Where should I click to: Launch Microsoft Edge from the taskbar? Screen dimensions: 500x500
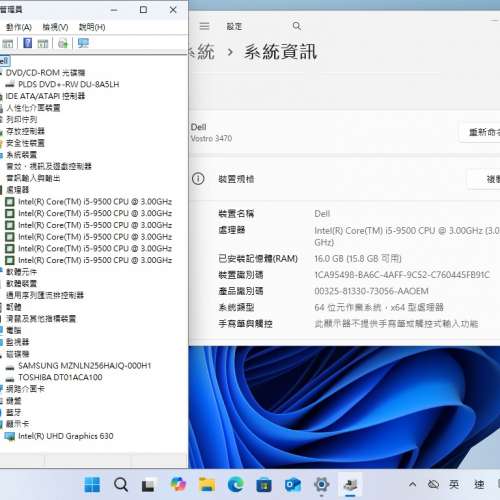click(235, 484)
